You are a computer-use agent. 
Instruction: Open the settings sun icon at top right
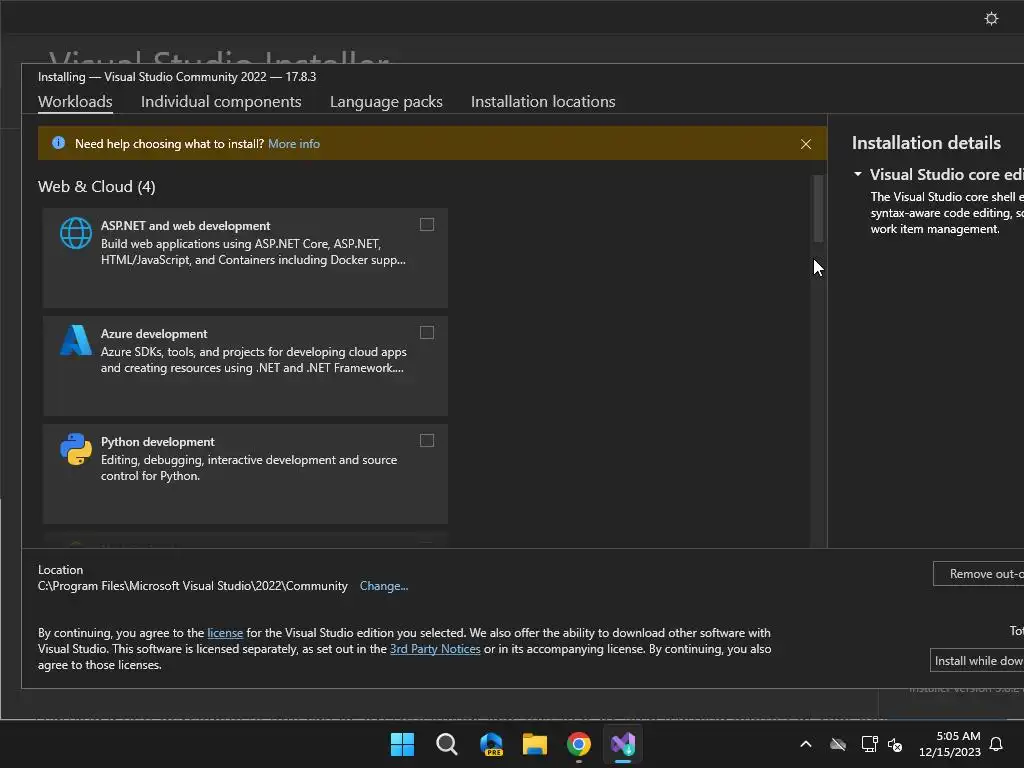click(991, 18)
